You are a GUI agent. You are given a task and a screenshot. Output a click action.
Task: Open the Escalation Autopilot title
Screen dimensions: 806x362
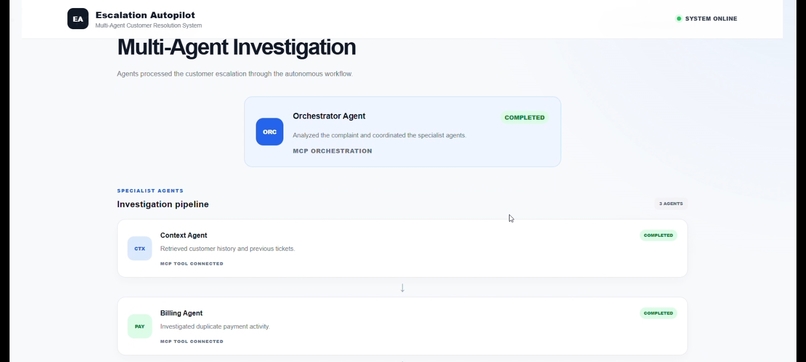point(145,15)
